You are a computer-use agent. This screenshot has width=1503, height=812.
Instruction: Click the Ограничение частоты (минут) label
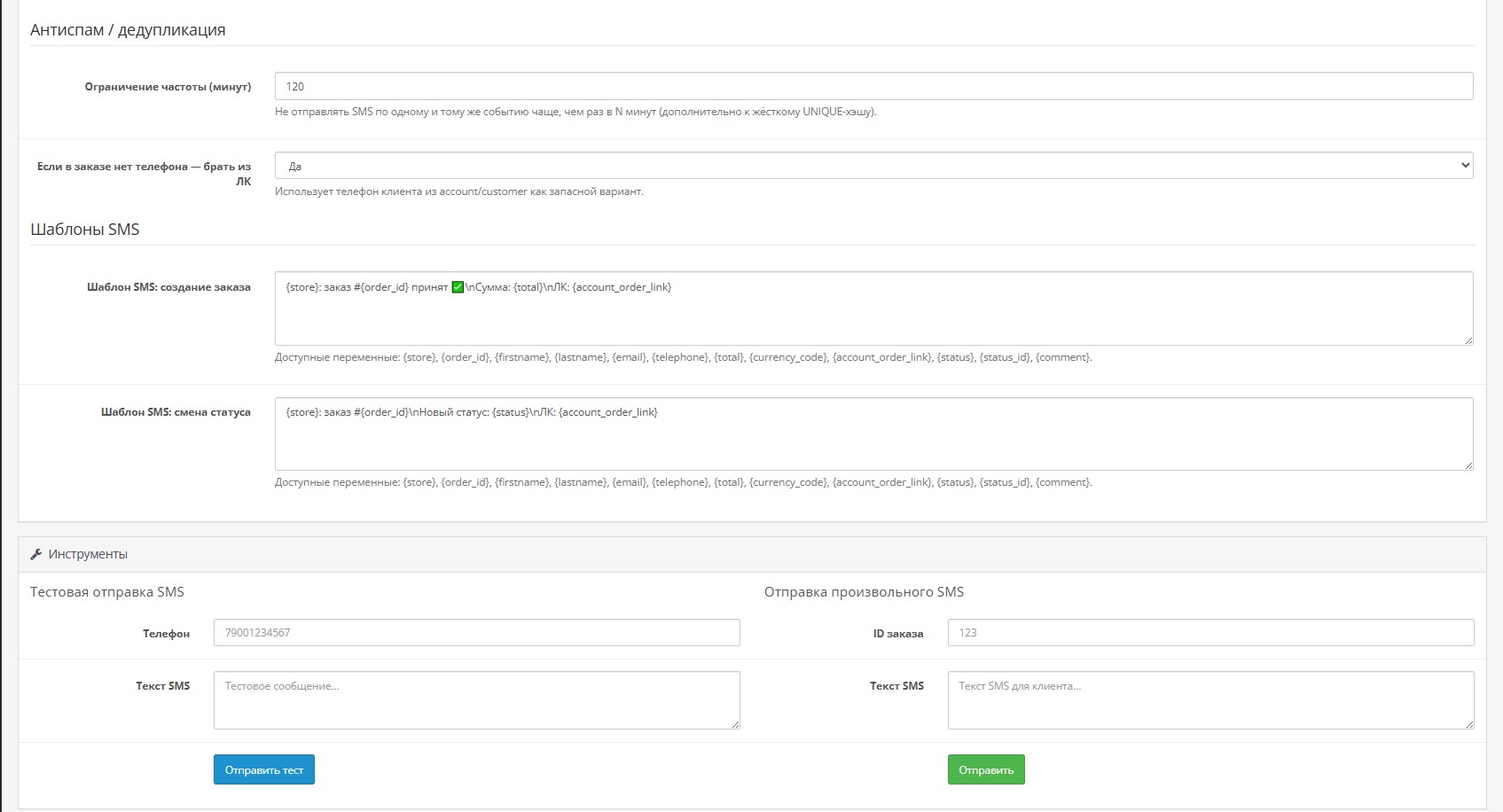(x=168, y=87)
